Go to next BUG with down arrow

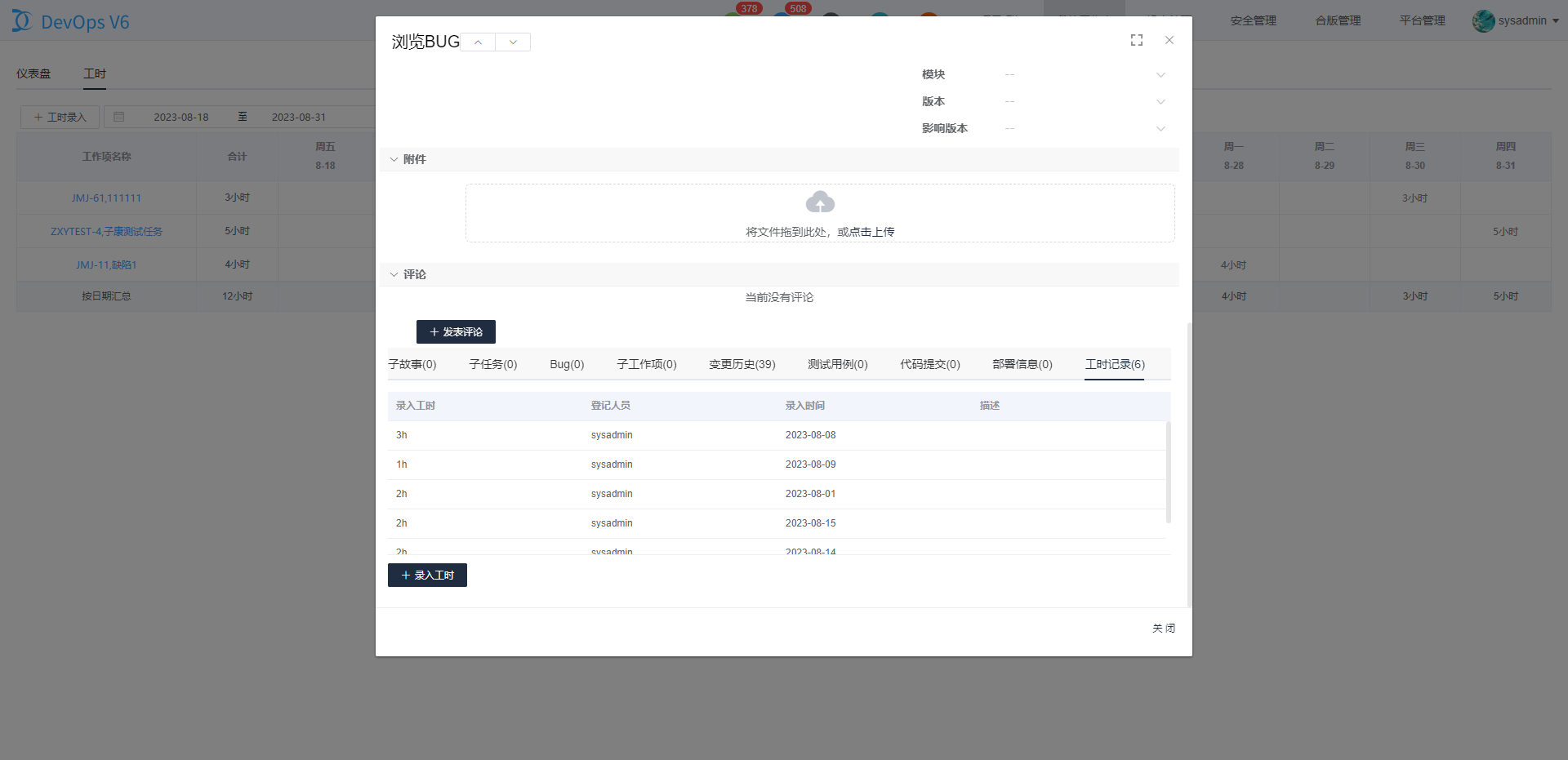pos(513,42)
